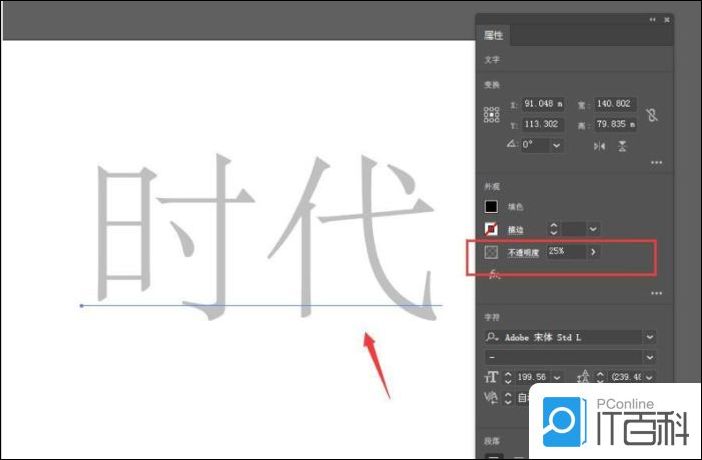The height and width of the screenshot is (460, 702).
Task: Click the 字符 Character section heading
Action: coord(492,317)
